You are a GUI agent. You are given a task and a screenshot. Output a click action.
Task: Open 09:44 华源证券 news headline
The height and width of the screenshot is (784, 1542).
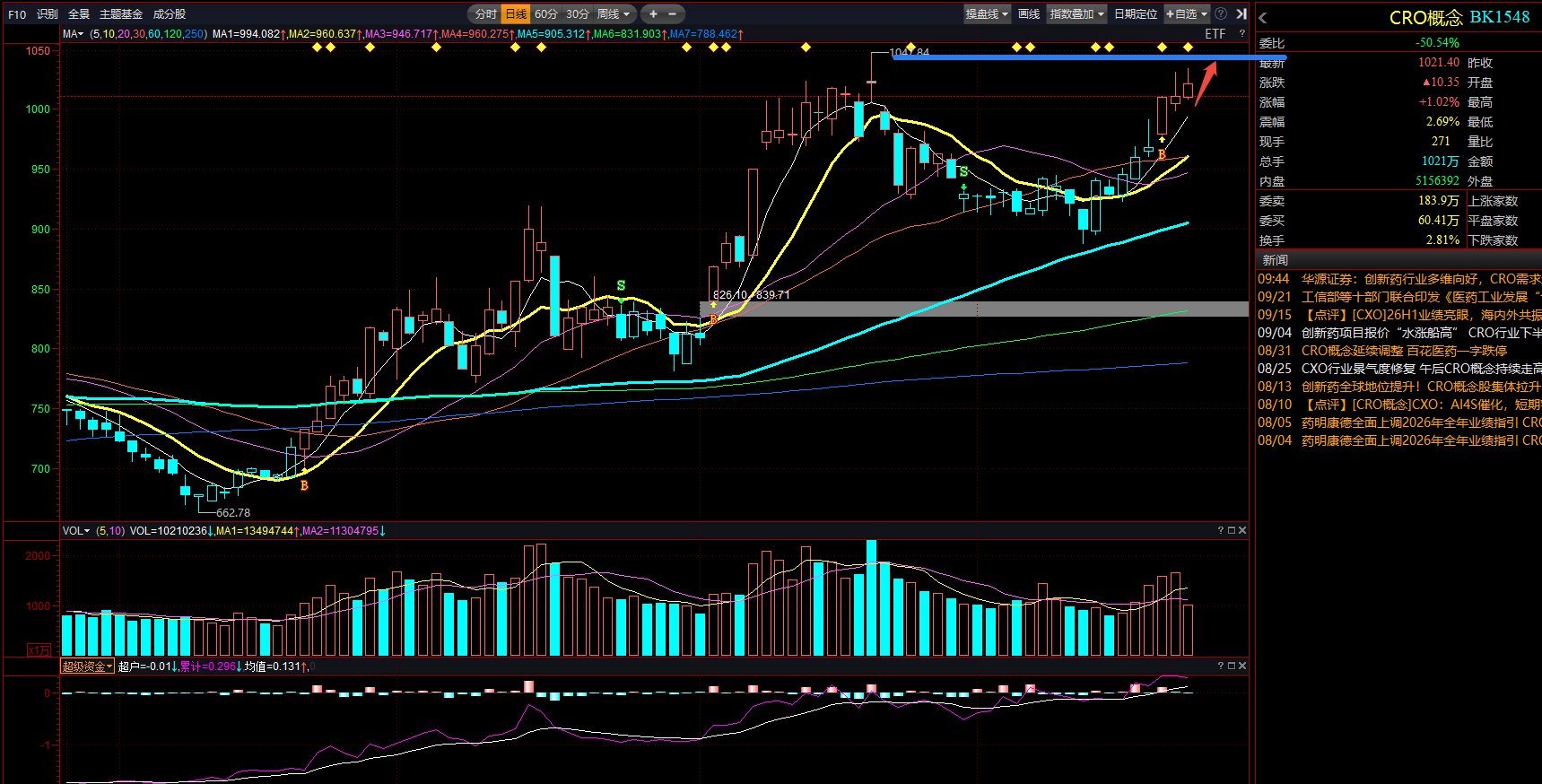pyautogui.click(x=1399, y=279)
